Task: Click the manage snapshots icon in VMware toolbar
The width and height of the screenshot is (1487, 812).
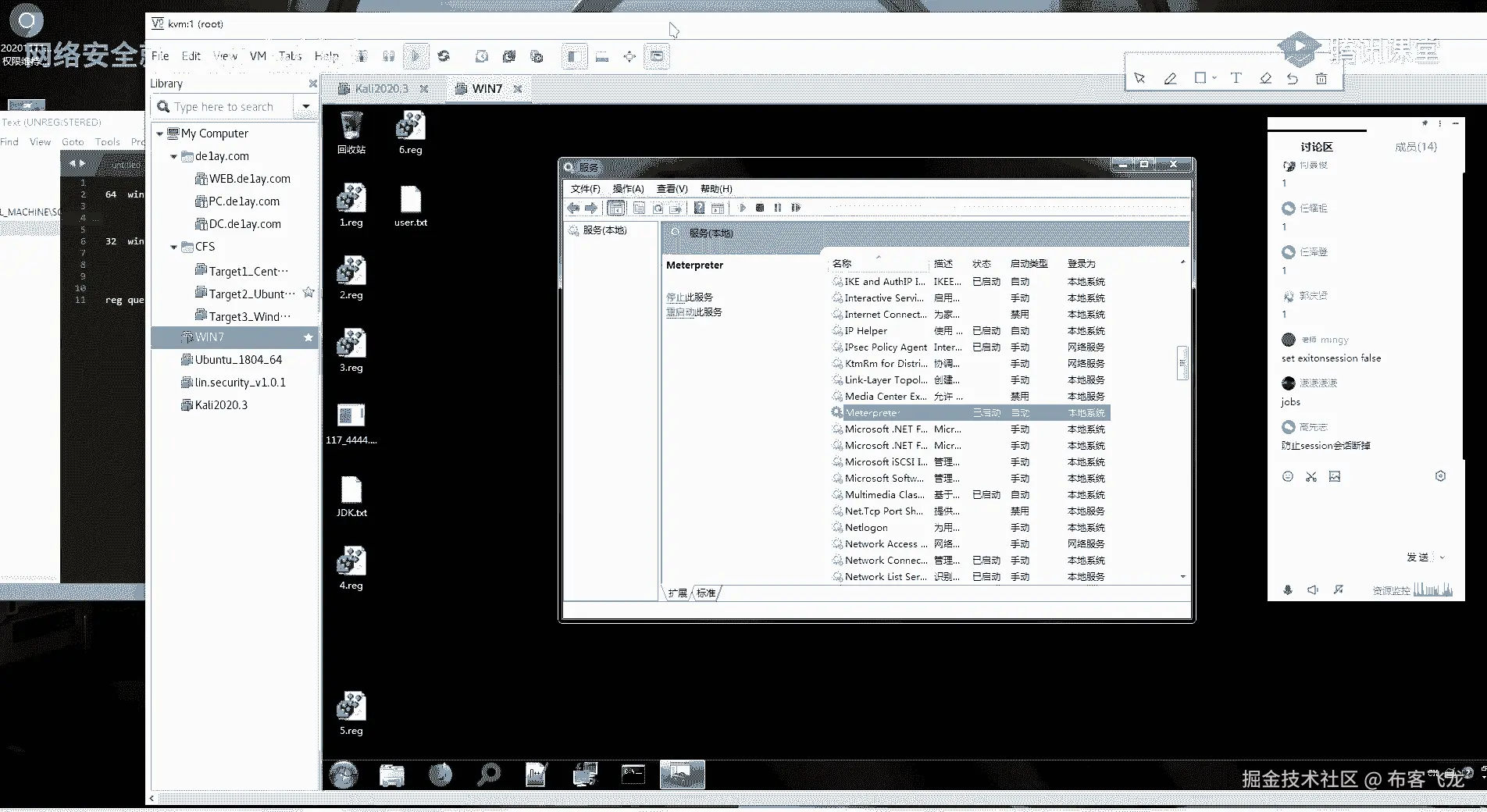Action: coord(537,56)
